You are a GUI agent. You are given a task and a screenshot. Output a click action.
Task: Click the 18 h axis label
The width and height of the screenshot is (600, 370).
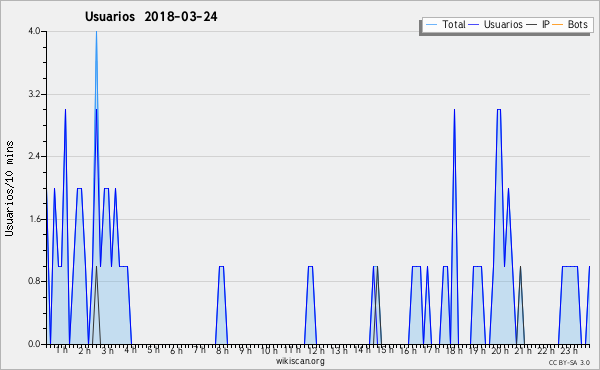[454, 350]
